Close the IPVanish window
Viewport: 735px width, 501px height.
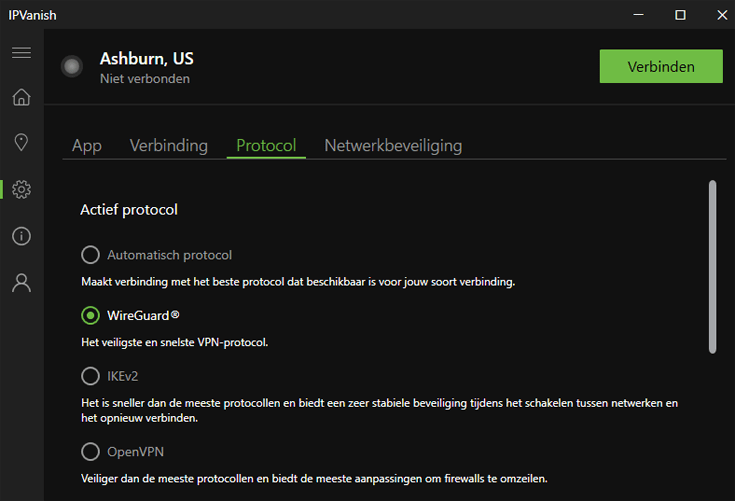point(722,15)
